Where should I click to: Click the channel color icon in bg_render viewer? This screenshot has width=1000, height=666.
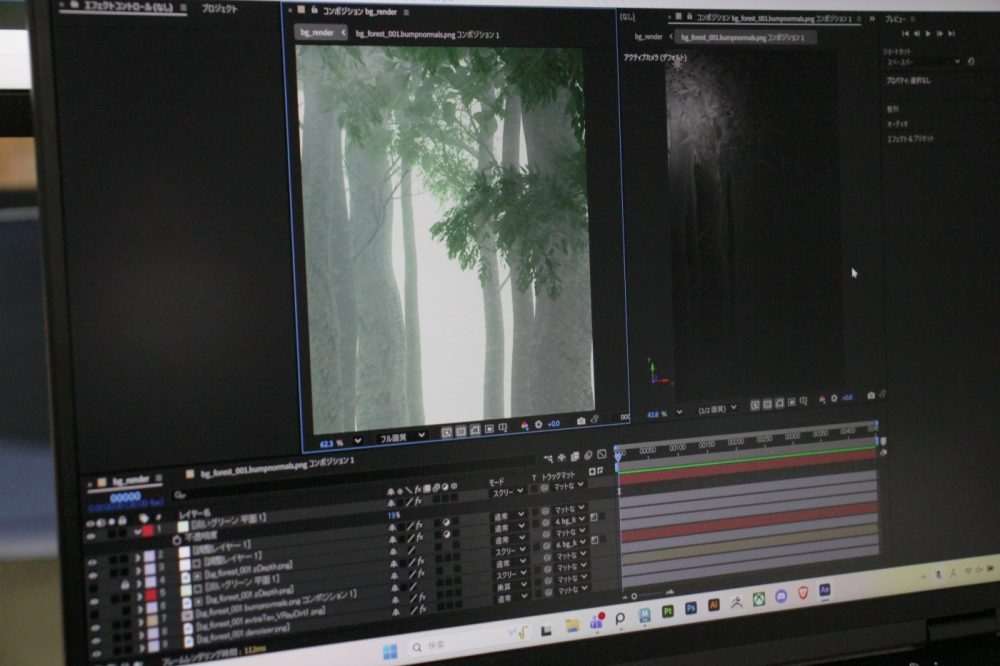[524, 425]
